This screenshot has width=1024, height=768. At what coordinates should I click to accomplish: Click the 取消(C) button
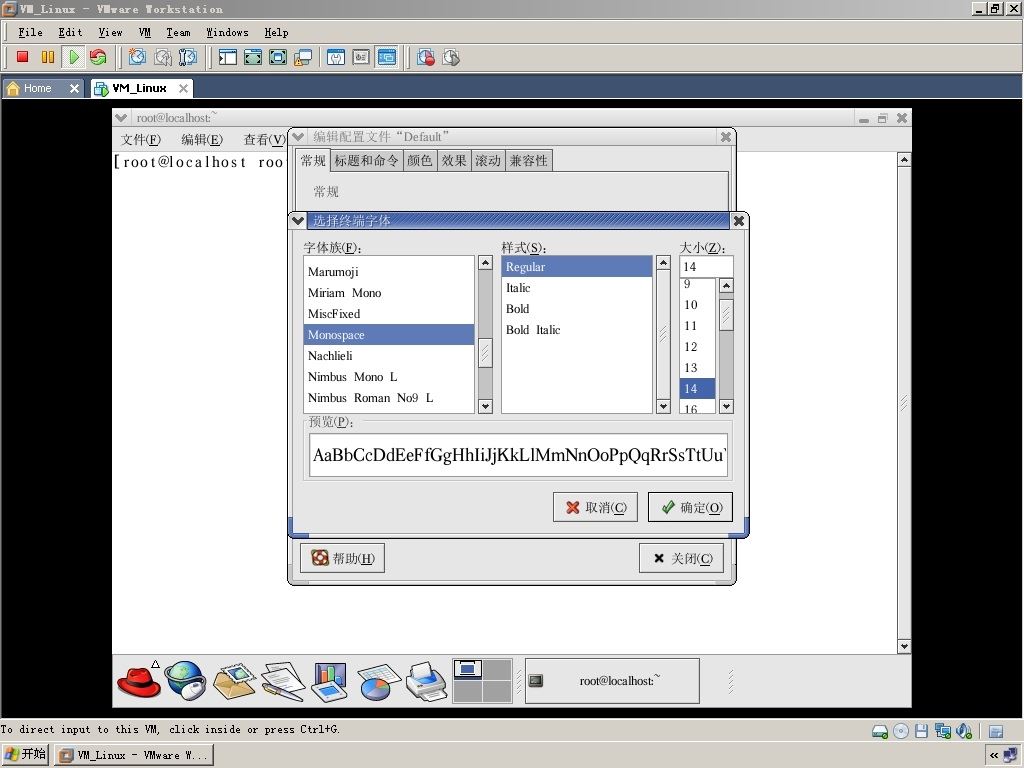(x=596, y=507)
